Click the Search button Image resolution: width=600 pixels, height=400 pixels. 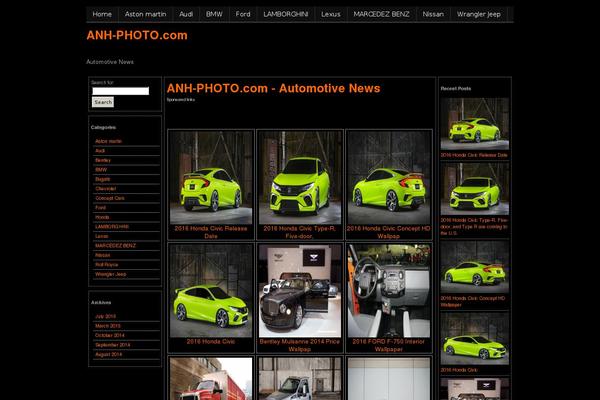pos(103,102)
